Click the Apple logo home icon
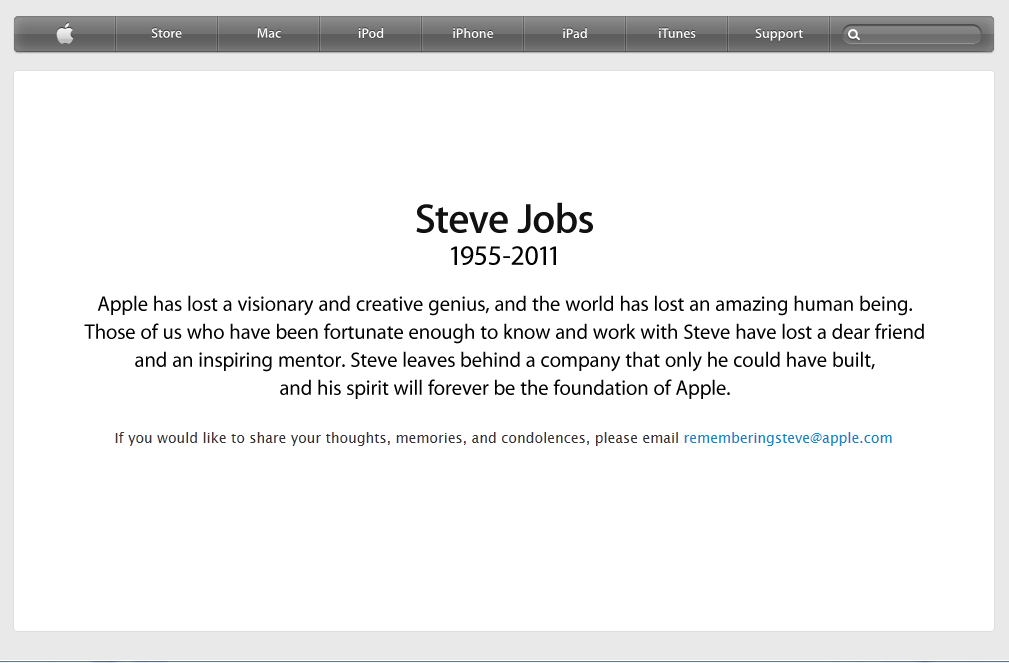 (x=65, y=33)
